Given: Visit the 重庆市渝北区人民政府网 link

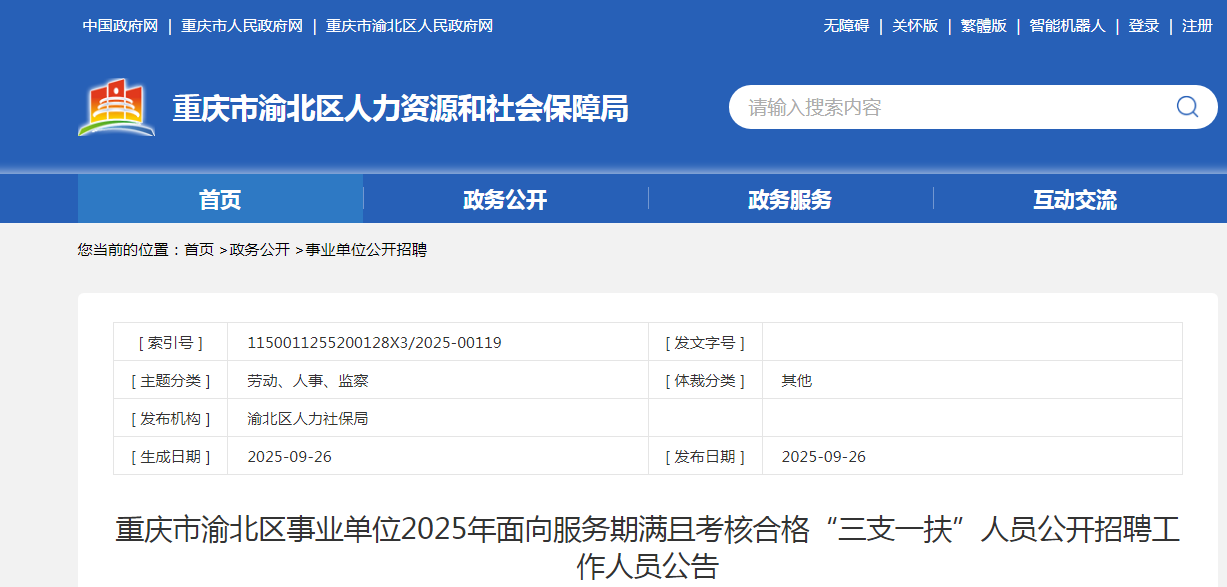Looking at the screenshot, I should click(409, 26).
